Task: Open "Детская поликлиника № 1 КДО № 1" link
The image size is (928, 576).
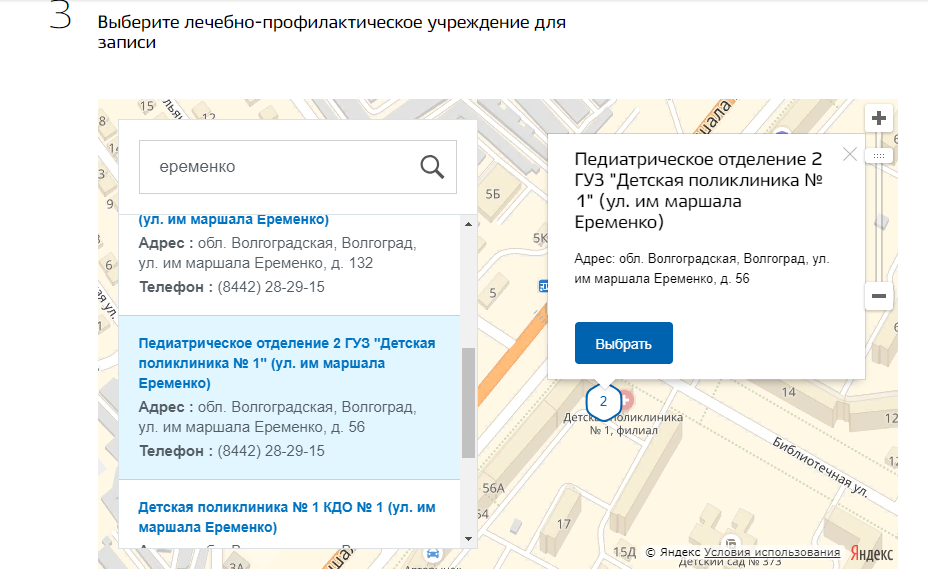Action: coord(286,517)
